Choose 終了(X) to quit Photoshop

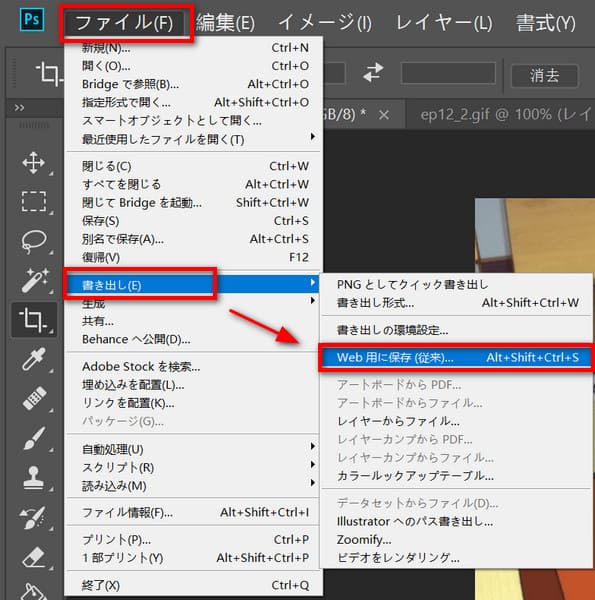click(x=195, y=585)
